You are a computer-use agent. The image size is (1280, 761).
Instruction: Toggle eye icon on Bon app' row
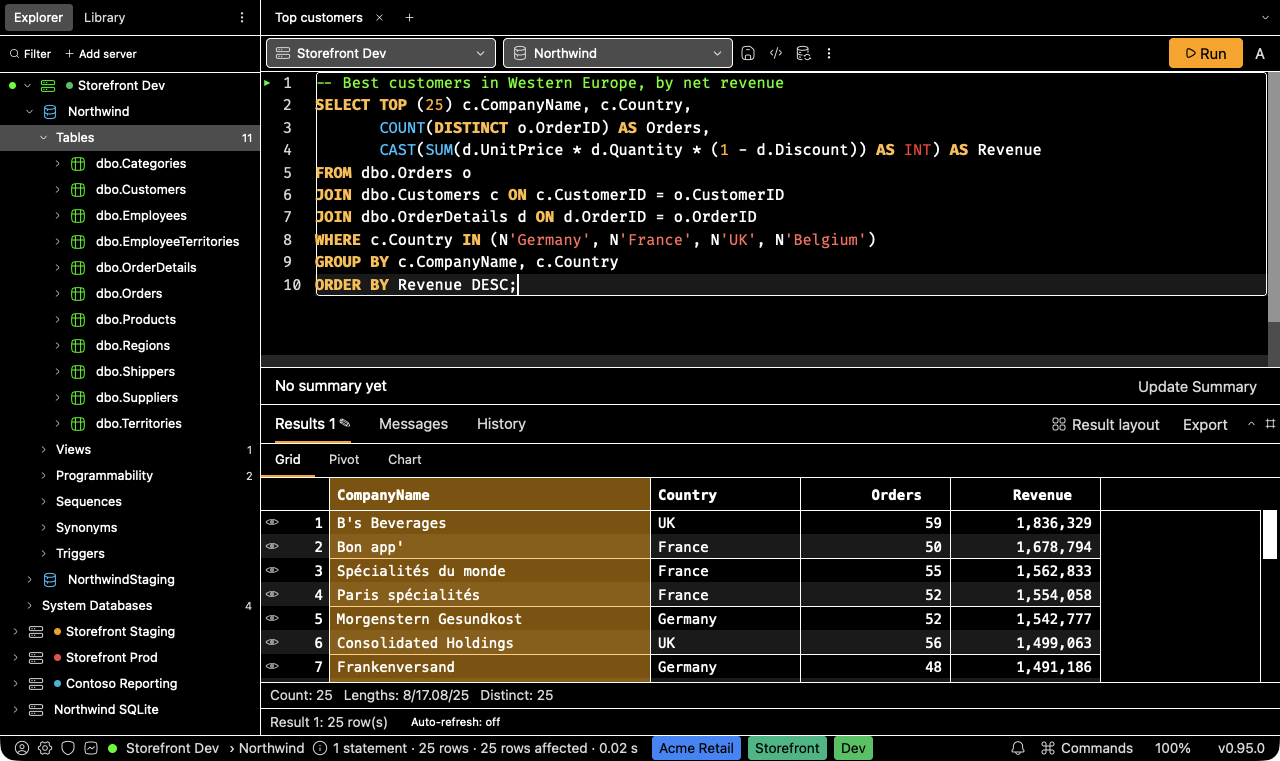[271, 547]
